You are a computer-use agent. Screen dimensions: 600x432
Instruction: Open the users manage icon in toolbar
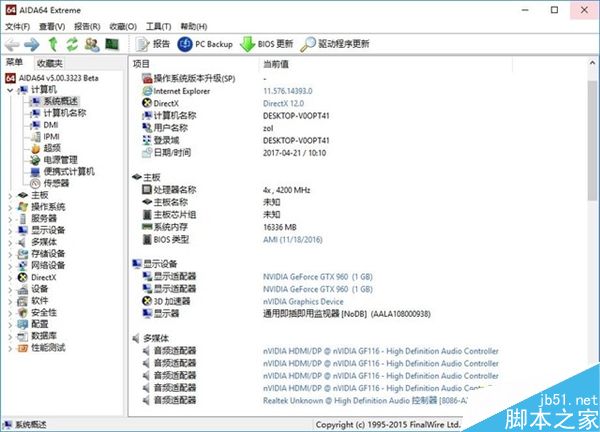92,44
